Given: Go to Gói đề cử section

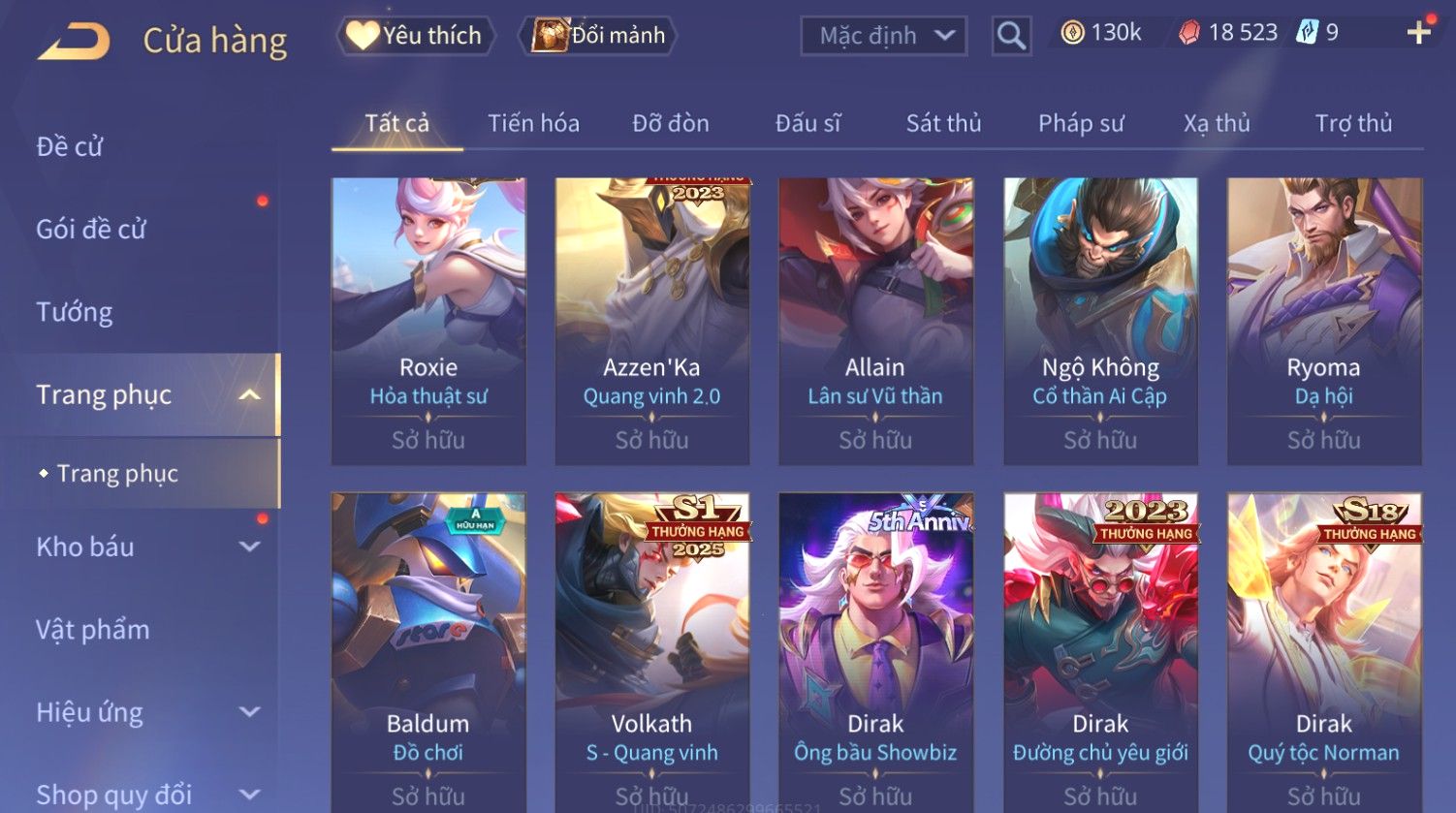Looking at the screenshot, I should (91, 230).
